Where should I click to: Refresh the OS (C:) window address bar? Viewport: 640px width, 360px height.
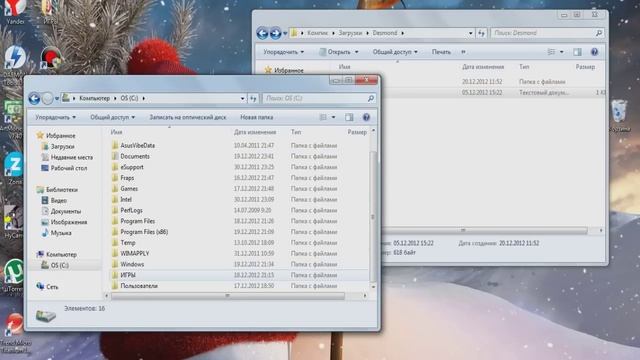(253, 98)
